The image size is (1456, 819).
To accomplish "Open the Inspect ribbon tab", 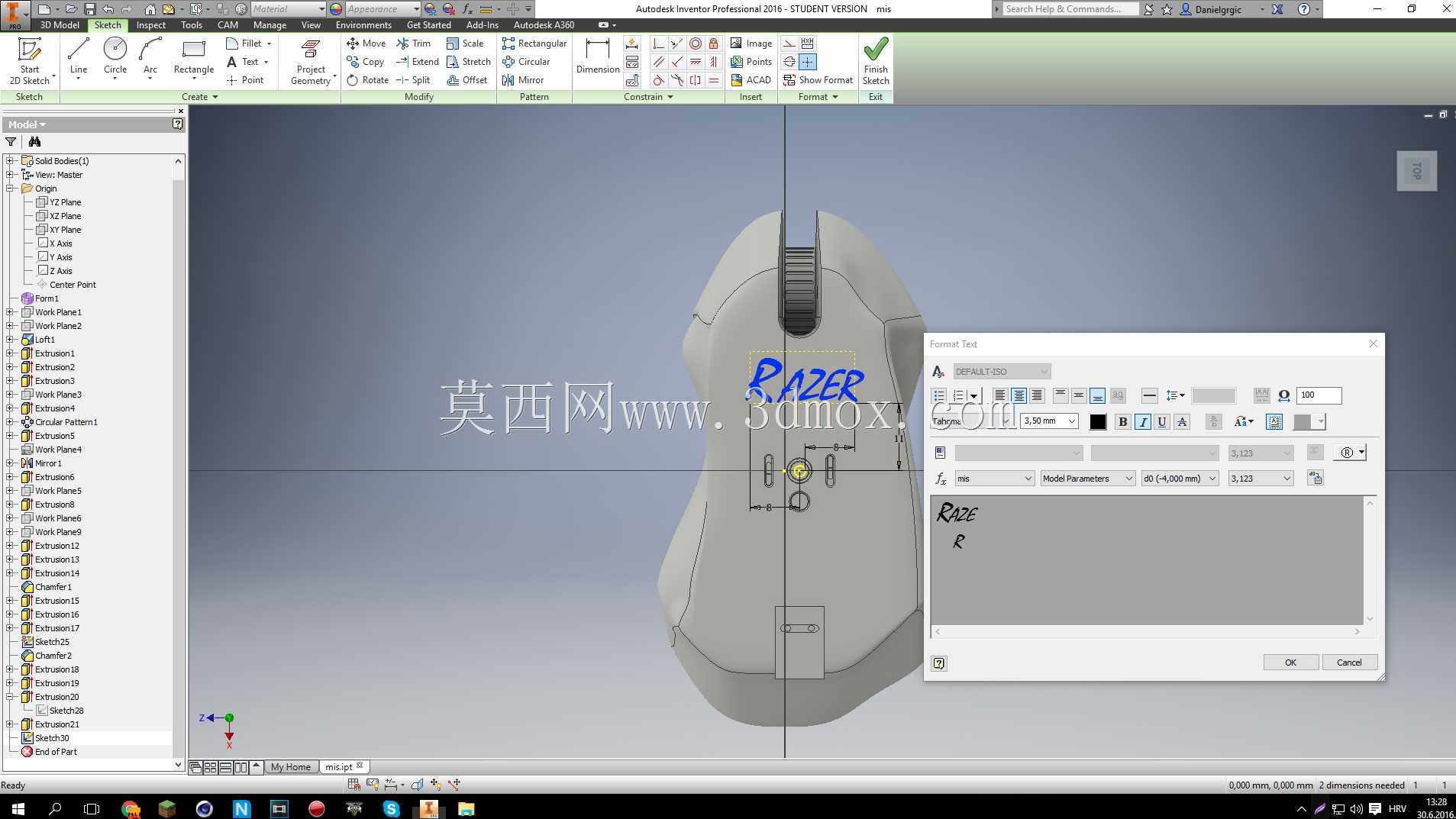I will tap(150, 25).
